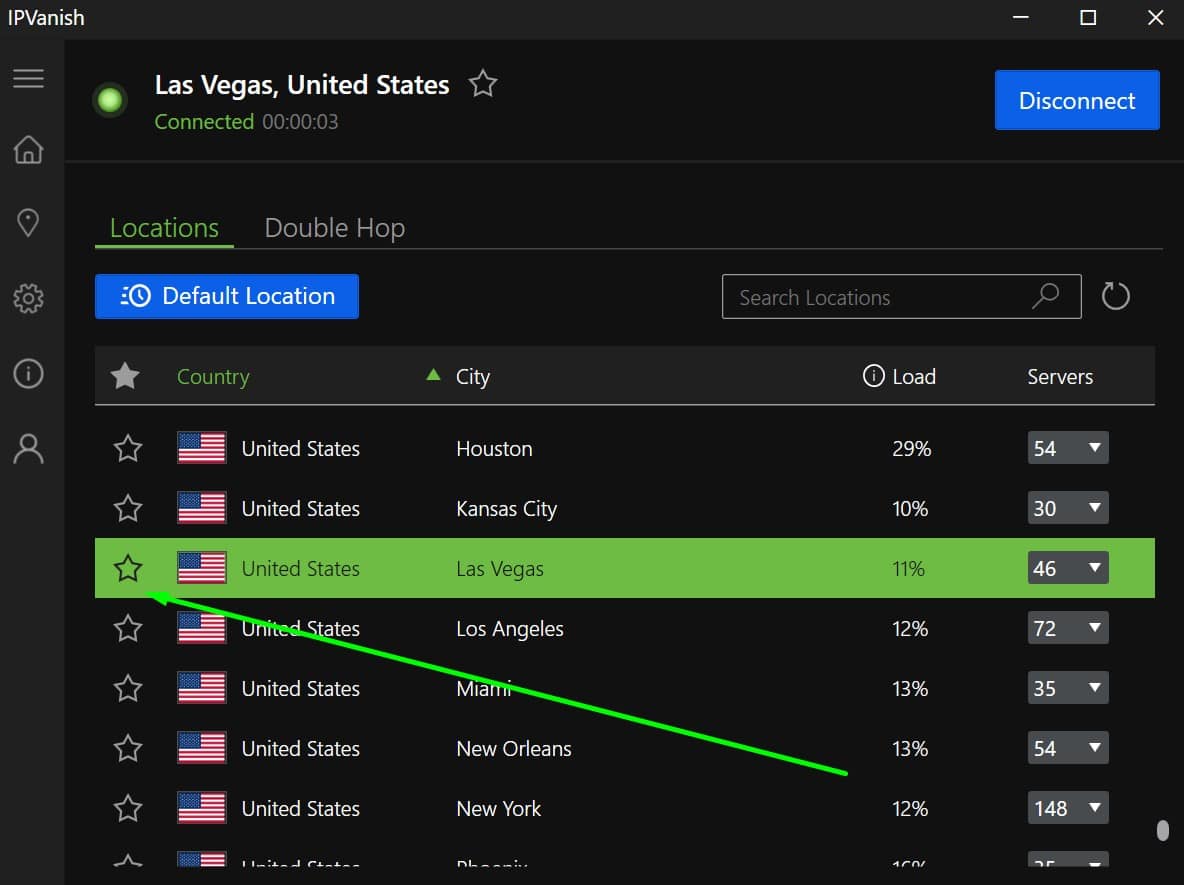
Task: Go to Home via sidebar icon
Action: click(28, 150)
